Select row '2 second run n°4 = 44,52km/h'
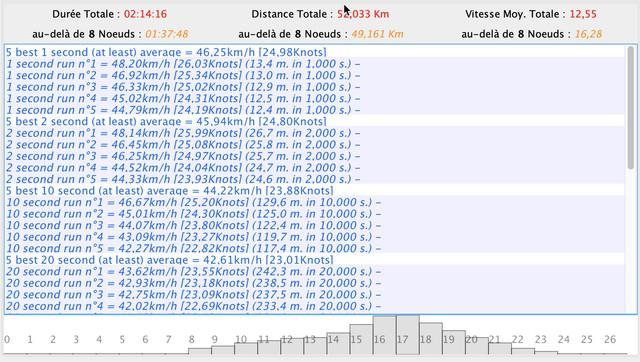This screenshot has width=640, height=362. (315, 167)
